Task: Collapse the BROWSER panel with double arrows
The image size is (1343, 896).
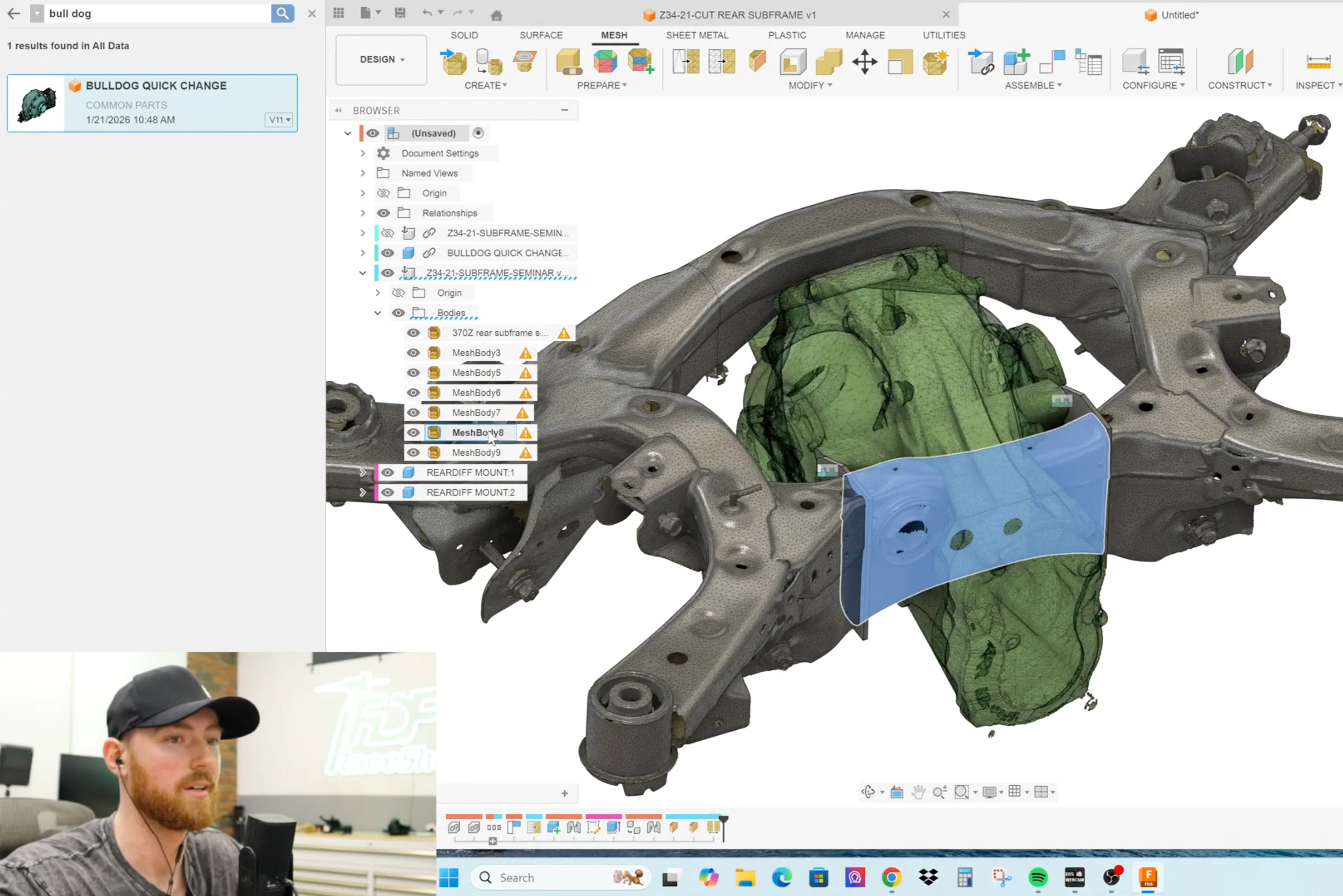Action: [x=338, y=110]
